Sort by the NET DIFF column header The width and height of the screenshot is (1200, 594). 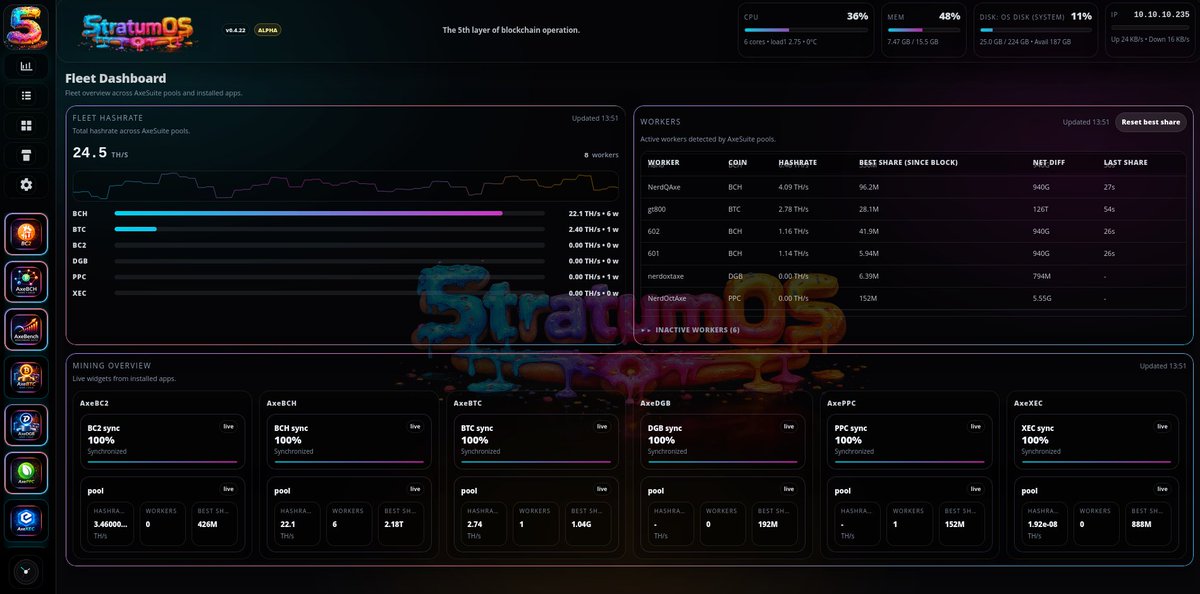pos(1049,162)
